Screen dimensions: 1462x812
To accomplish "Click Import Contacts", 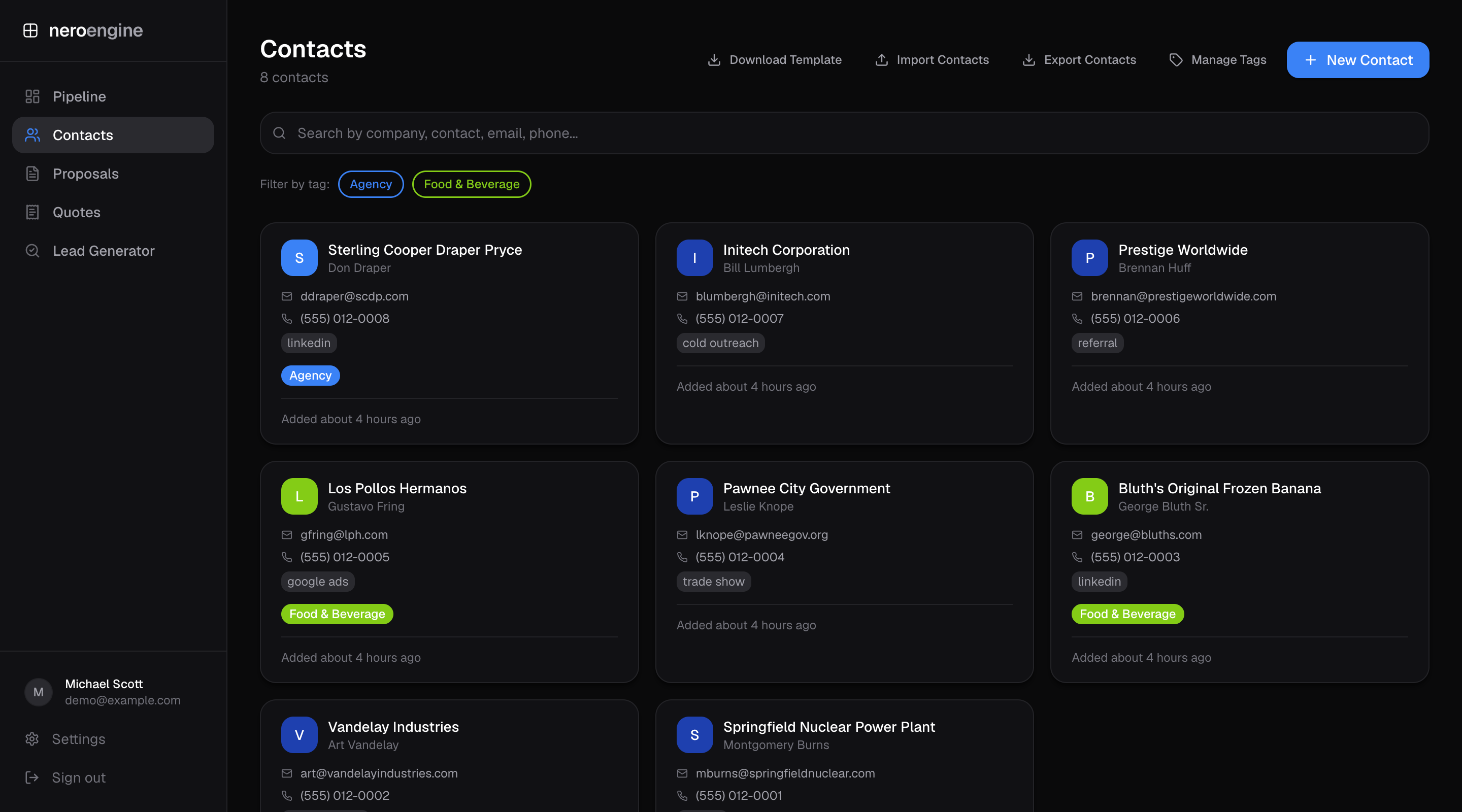I will pyautogui.click(x=932, y=59).
